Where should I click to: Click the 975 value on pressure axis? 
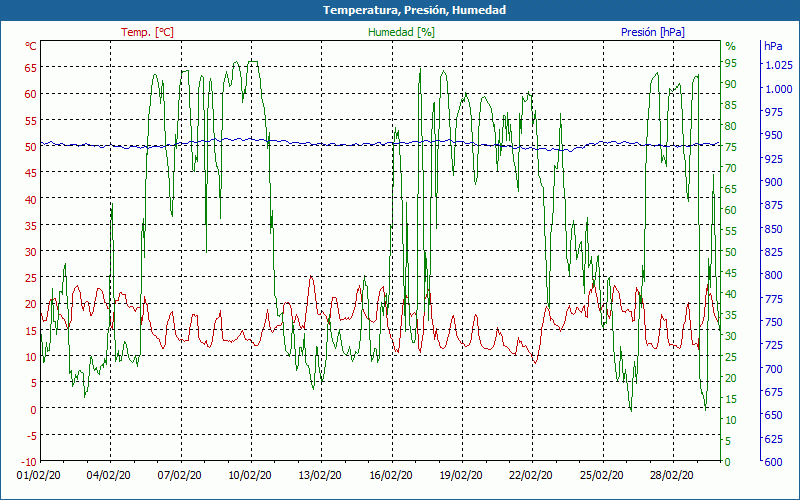tap(773, 112)
